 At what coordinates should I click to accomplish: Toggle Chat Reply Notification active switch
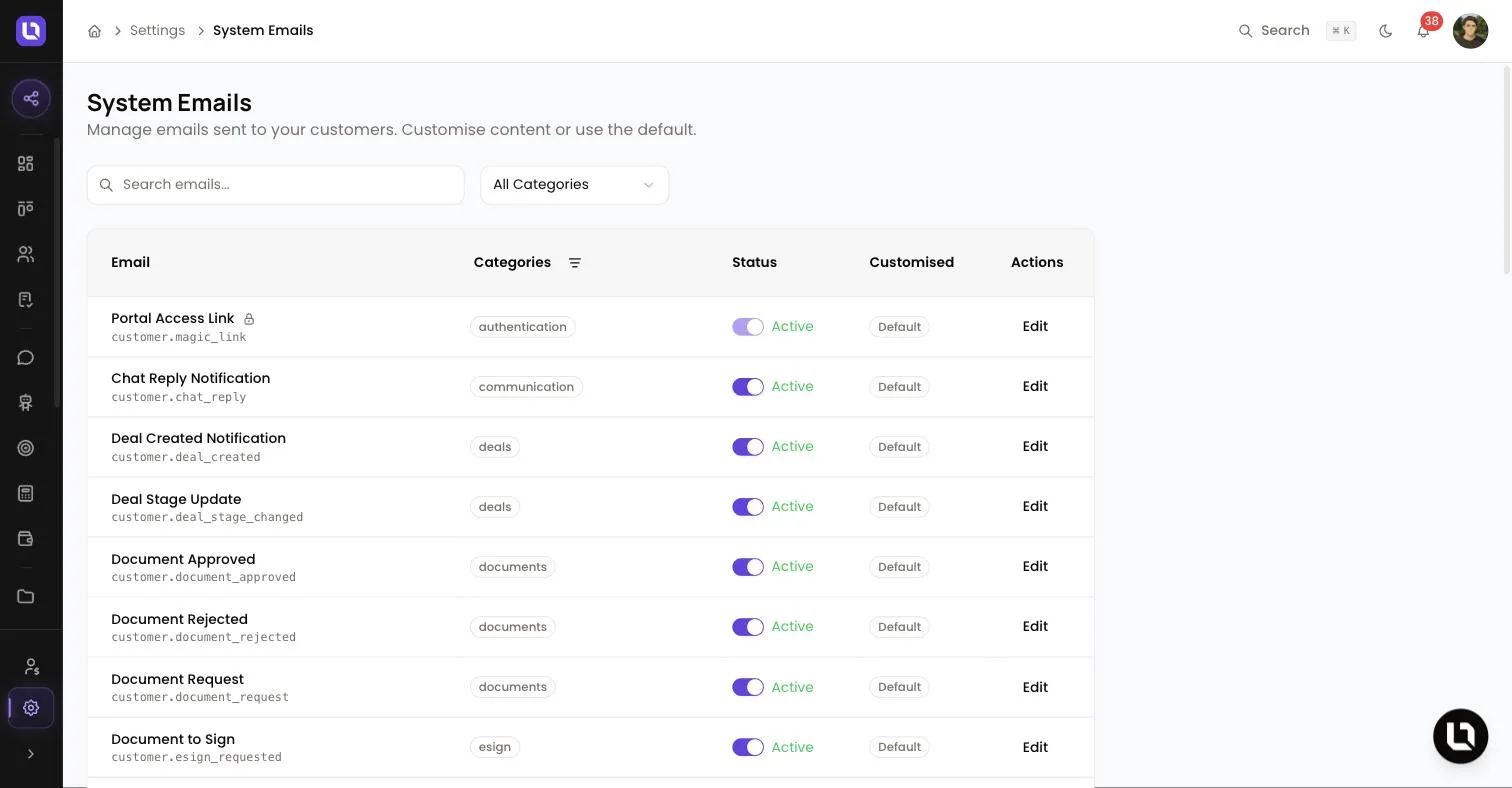748,387
